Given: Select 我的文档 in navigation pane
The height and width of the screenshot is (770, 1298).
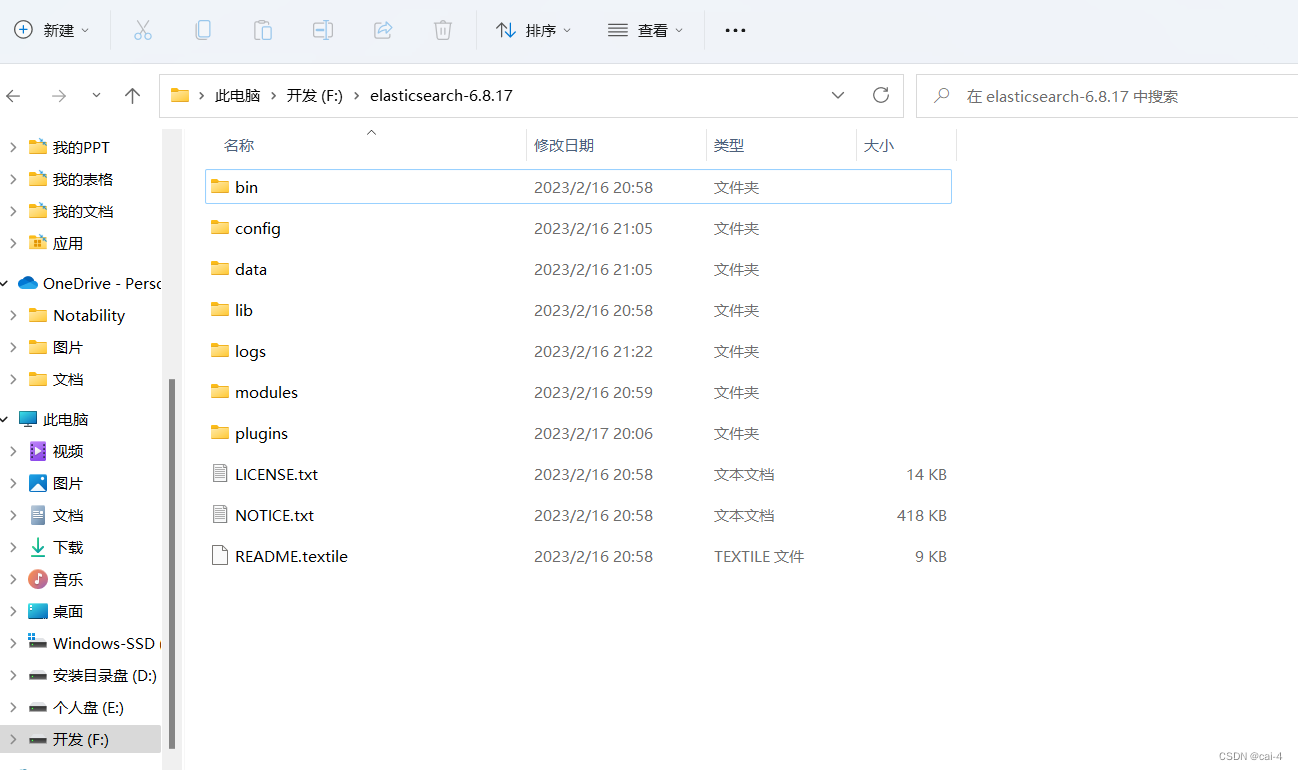Looking at the screenshot, I should coord(83,211).
